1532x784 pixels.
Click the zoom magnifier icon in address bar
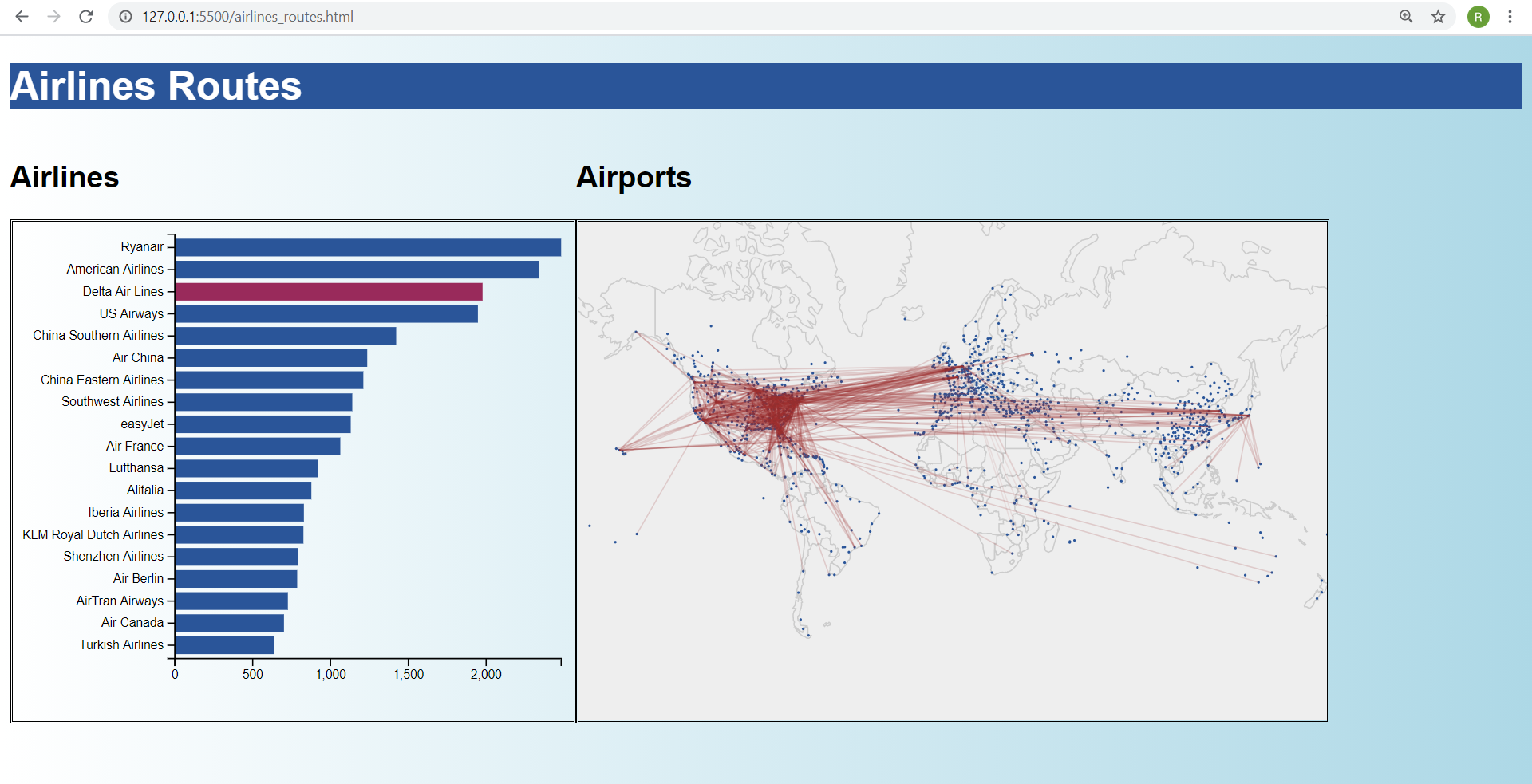point(1406,16)
